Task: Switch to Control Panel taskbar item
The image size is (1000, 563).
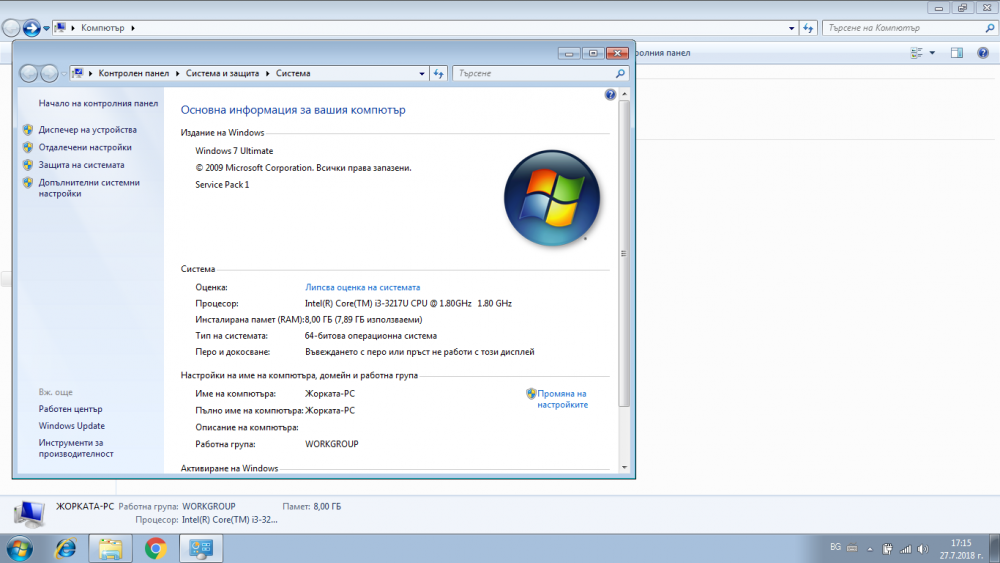Action: 201,548
